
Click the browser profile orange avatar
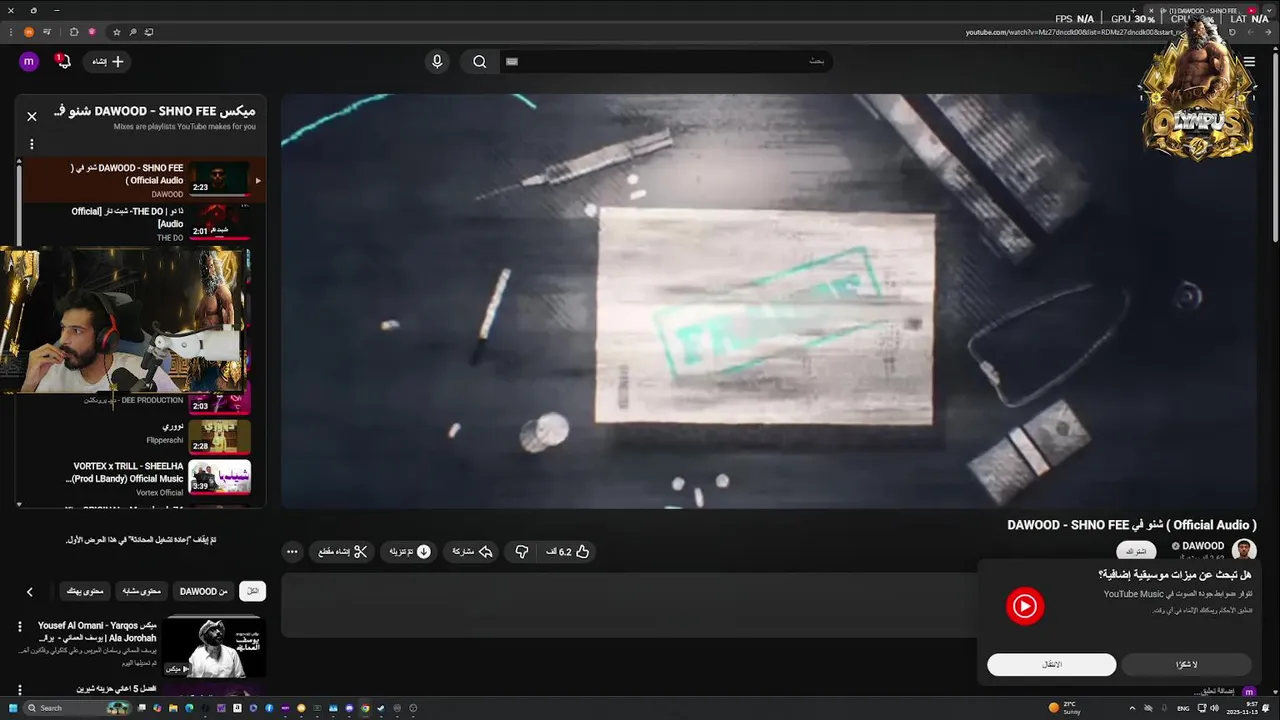(28, 32)
